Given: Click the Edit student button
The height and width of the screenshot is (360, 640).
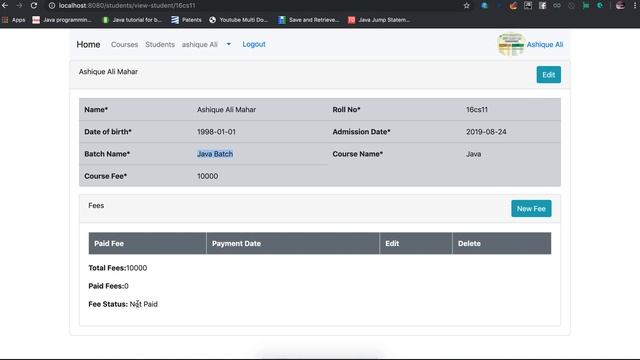Looking at the screenshot, I should [x=549, y=75].
